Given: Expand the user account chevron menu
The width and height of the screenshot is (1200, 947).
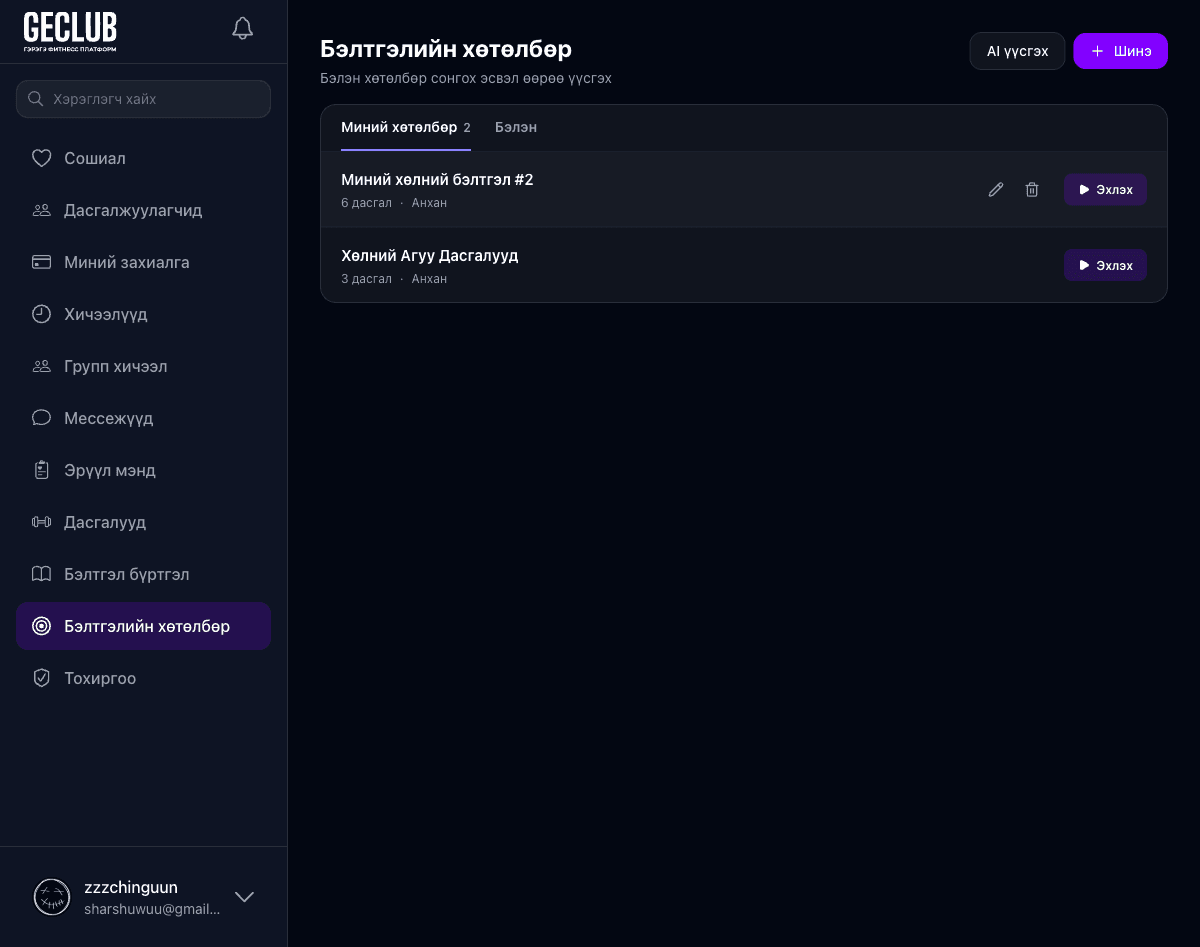Looking at the screenshot, I should pos(244,897).
